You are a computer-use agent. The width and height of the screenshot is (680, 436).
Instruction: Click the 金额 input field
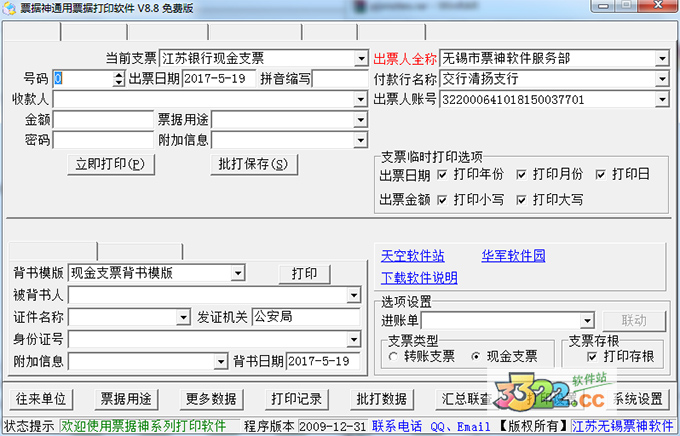click(103, 120)
